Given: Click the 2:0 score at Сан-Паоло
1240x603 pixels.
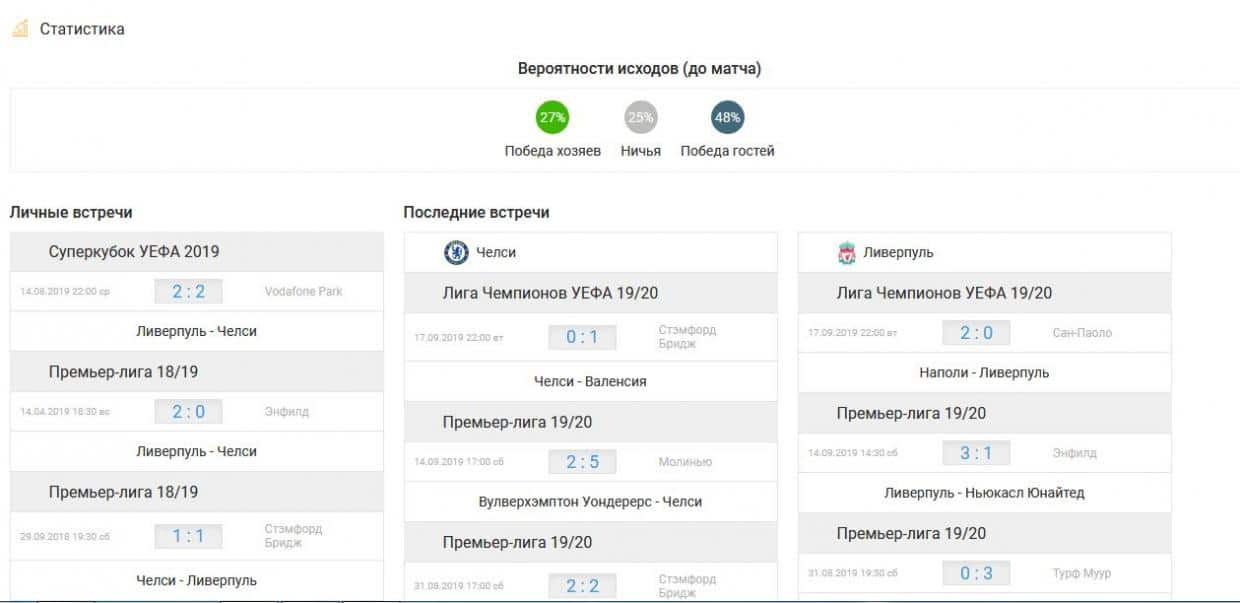Looking at the screenshot, I should (976, 332).
